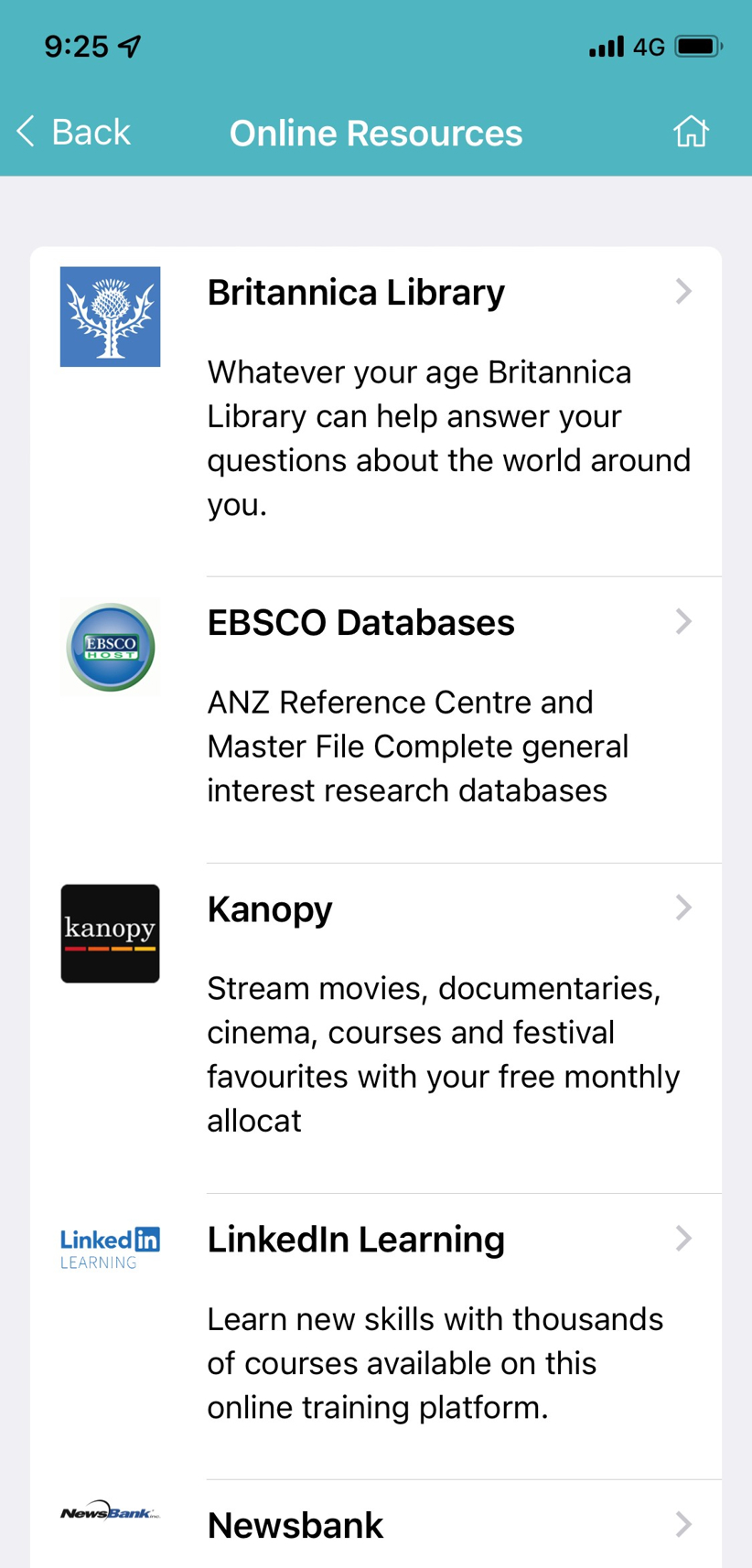Tap chevron next to LinkedIn Learning
Viewport: 752px width, 1568px height.
683,1239
